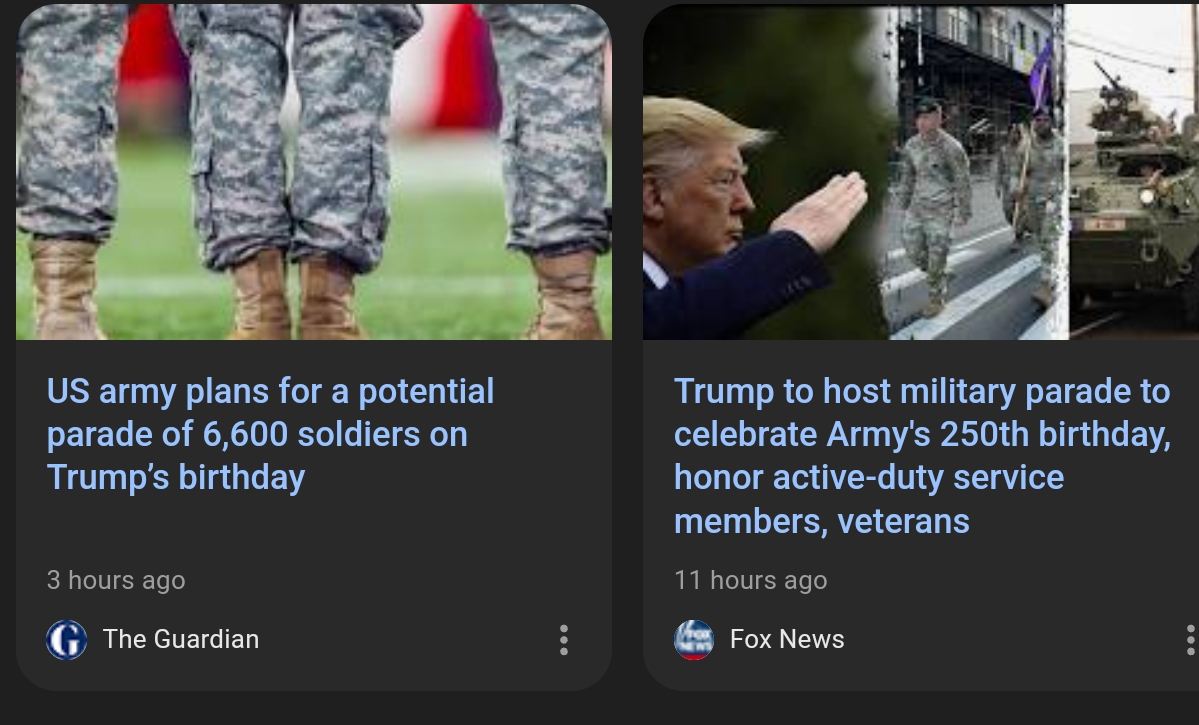Click the "3 hours ago" timestamp
Screen dimensions: 1199x725
point(116,580)
